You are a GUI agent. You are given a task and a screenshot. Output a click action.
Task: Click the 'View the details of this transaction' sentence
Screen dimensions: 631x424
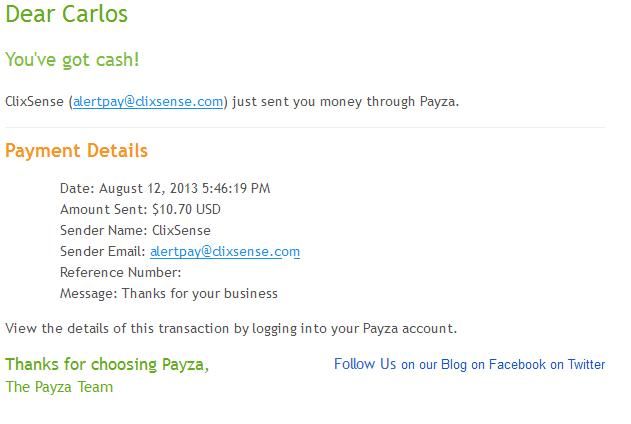[231, 329]
